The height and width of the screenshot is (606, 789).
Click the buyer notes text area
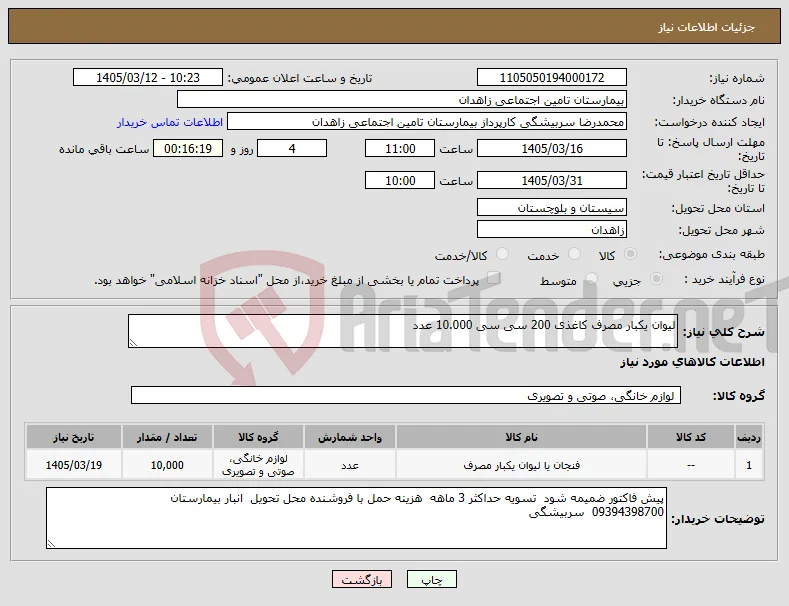(356, 518)
